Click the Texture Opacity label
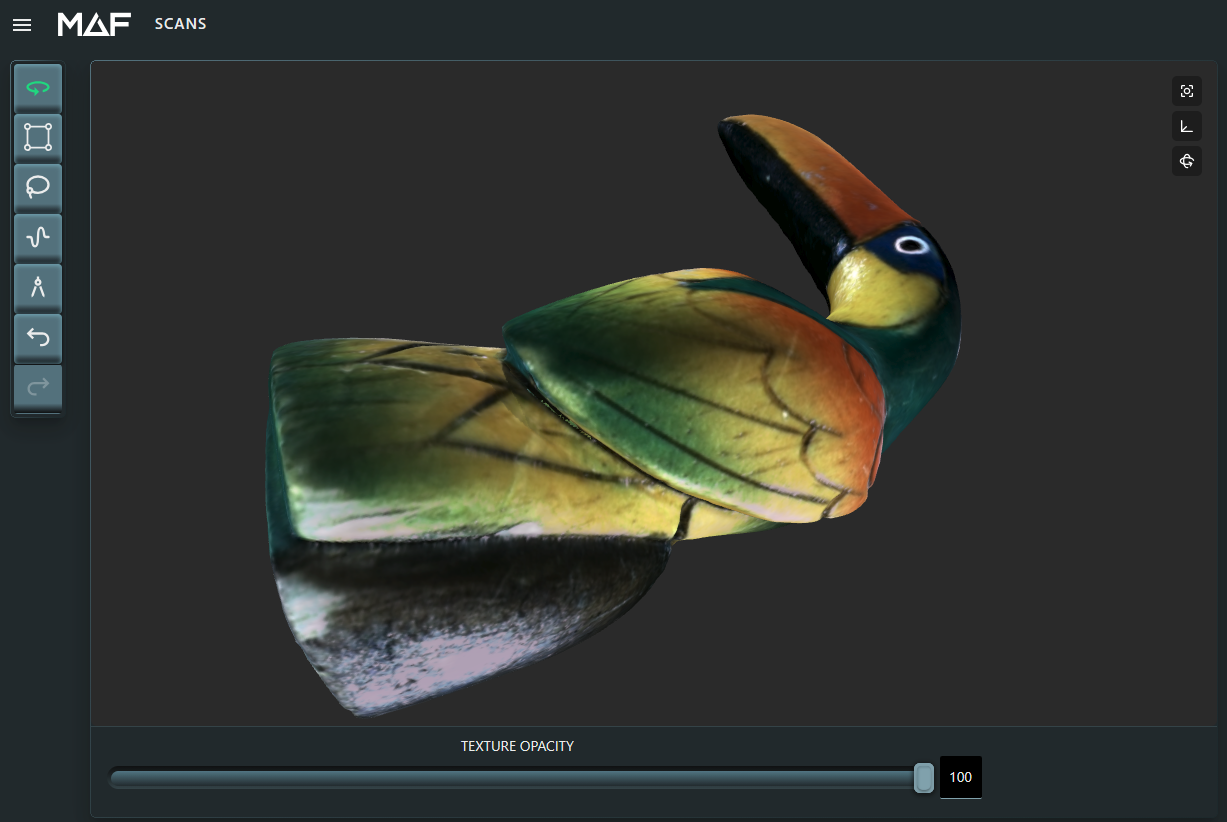The height and width of the screenshot is (822, 1227). pyautogui.click(x=516, y=745)
